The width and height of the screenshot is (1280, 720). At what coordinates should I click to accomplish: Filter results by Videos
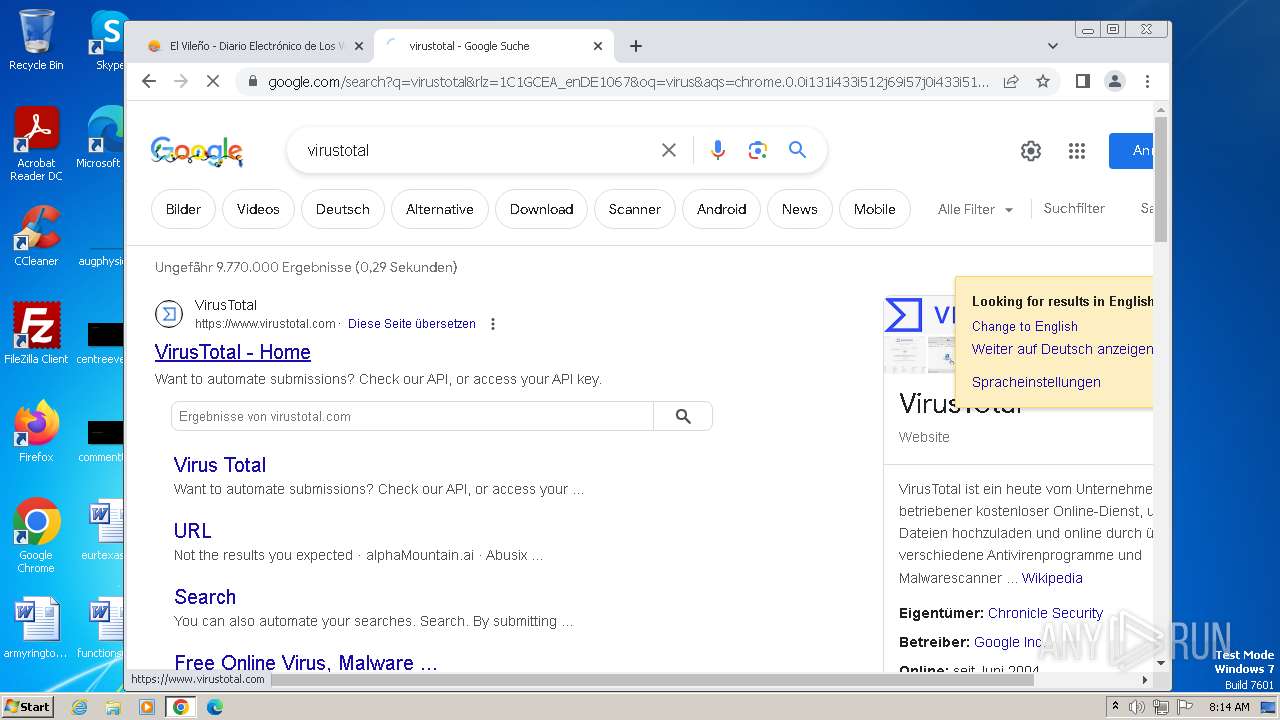pos(258,209)
